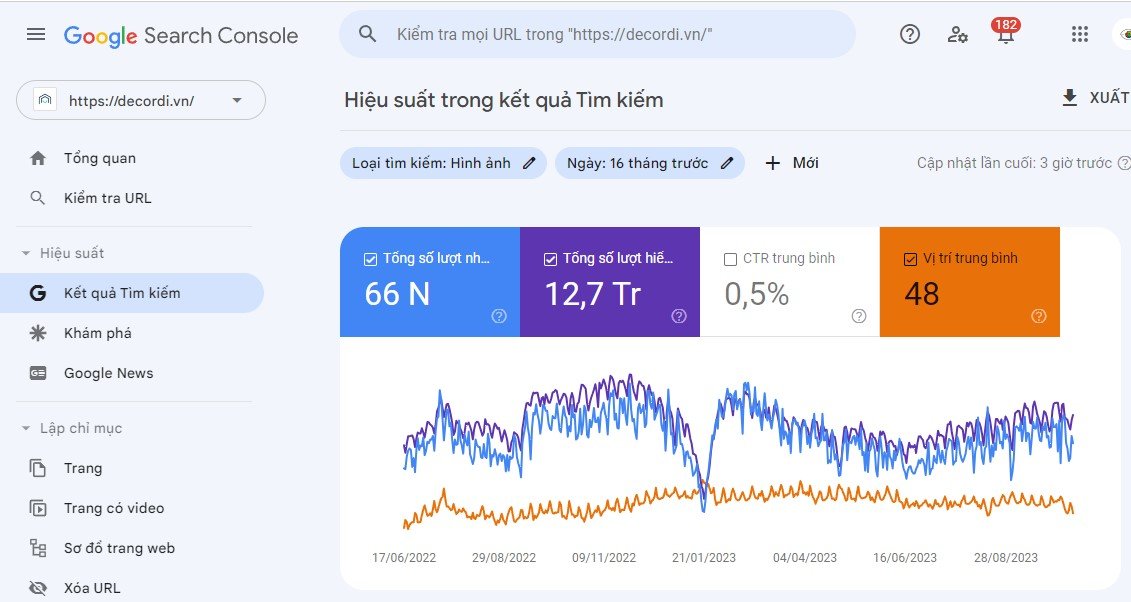Click help icon beside Cập nhật lần cuối

click(1124, 163)
